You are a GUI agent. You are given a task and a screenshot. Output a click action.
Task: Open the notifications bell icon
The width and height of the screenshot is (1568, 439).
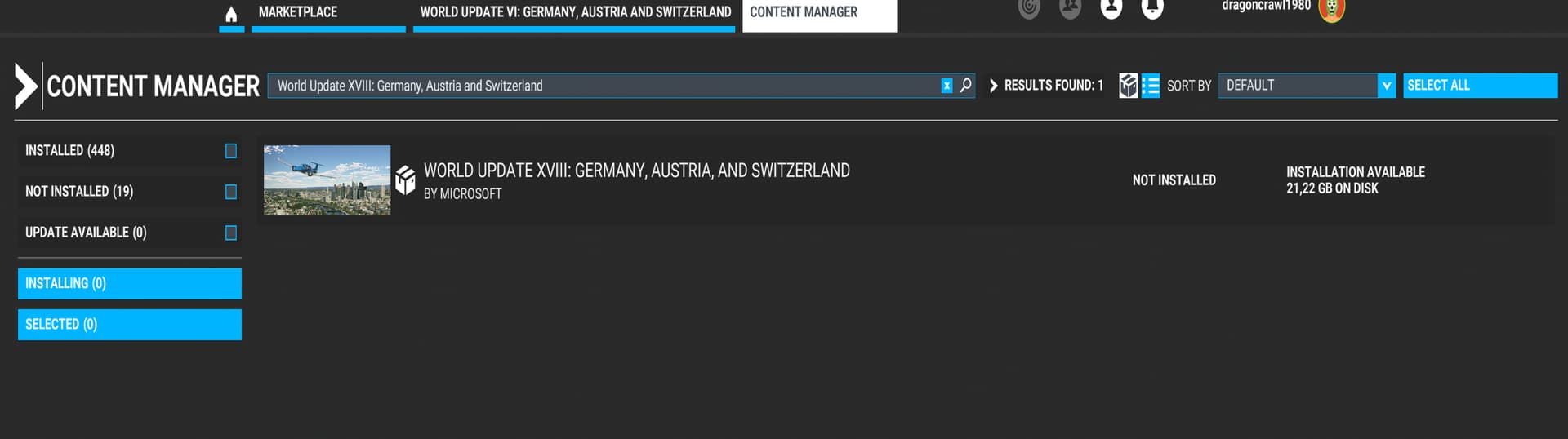coord(1151,8)
